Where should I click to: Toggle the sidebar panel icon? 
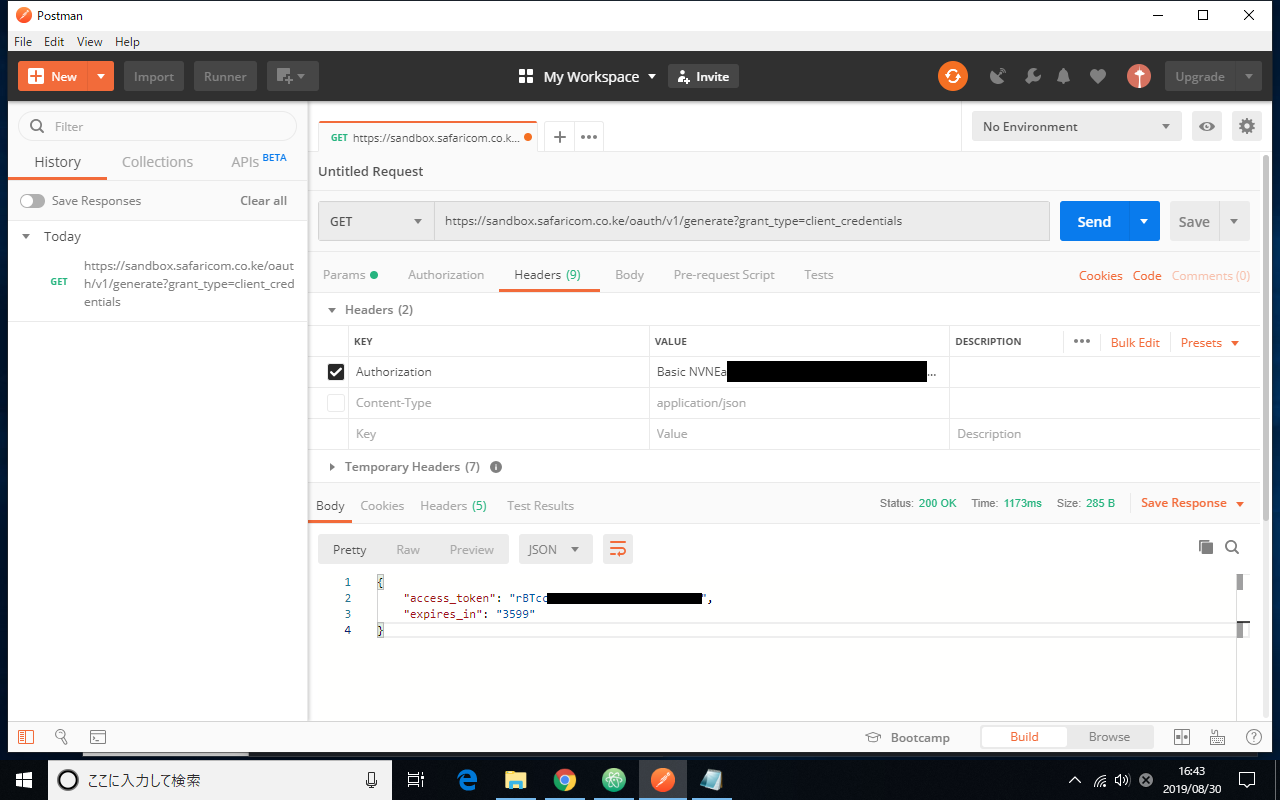[26, 737]
